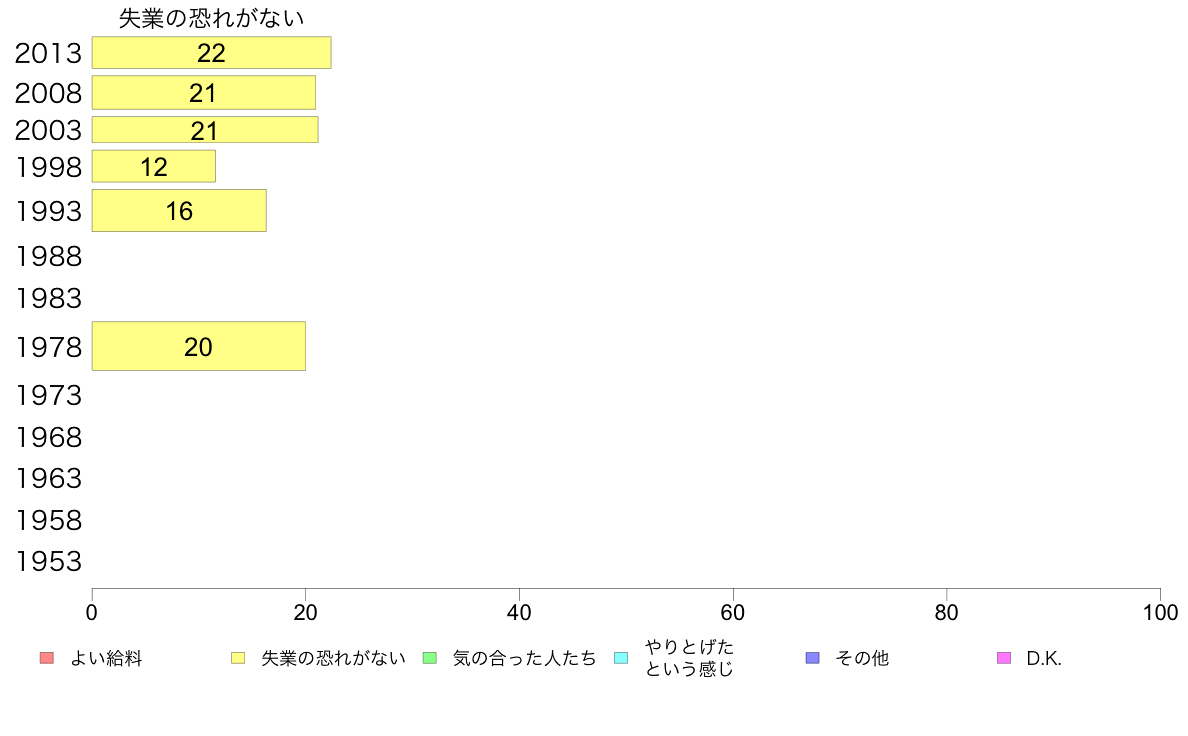Viewport: 1188px width, 736px height.
Task: Select the 1978 bar showing 20
Action: tap(199, 346)
